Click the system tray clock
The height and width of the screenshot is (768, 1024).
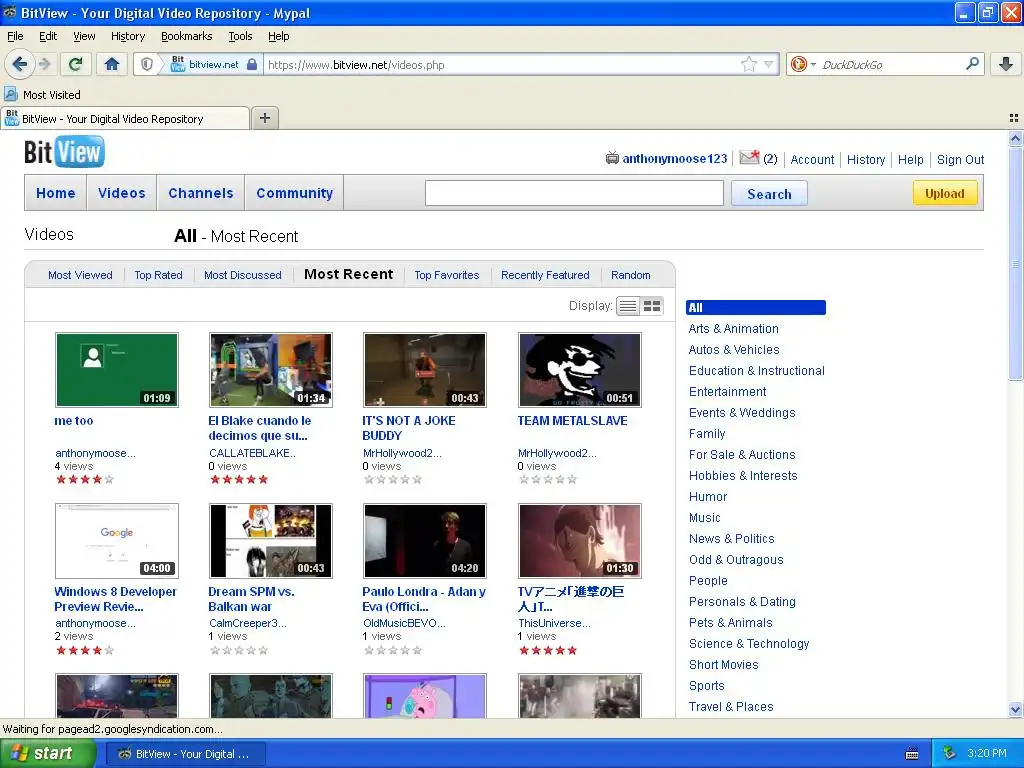click(987, 753)
